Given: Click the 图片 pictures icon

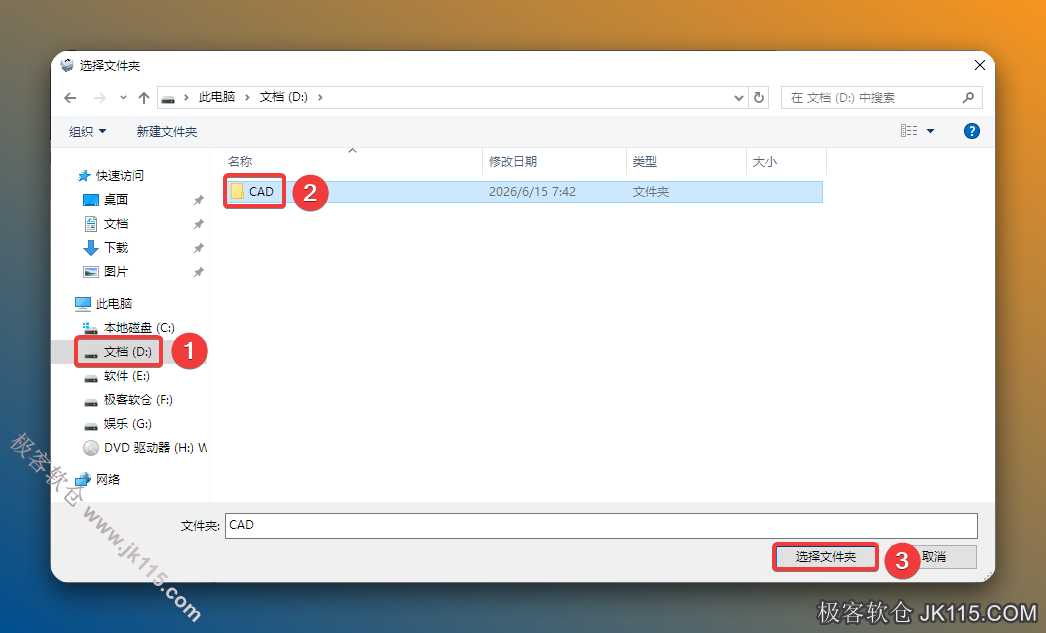Looking at the screenshot, I should coord(91,272).
